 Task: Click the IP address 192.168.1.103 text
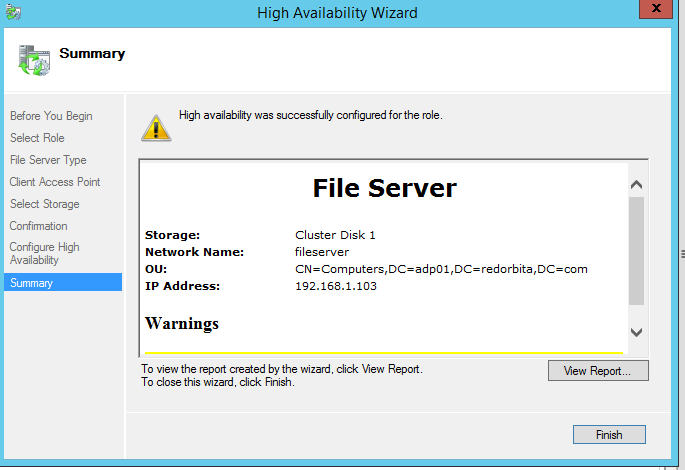[340, 287]
